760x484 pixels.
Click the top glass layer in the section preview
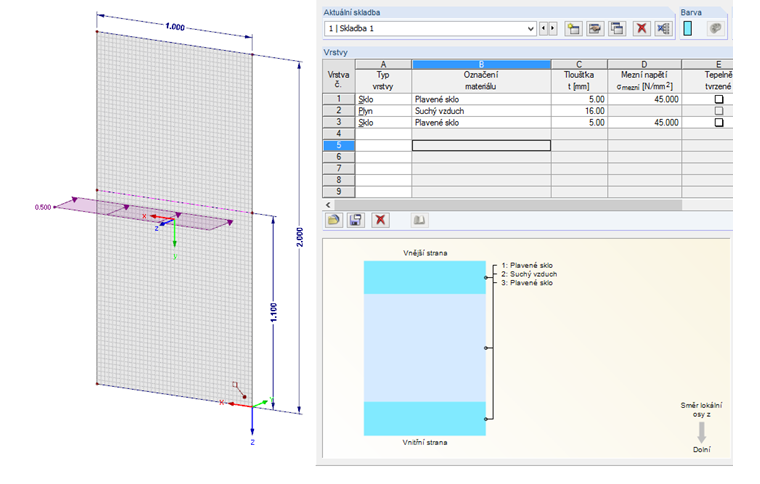425,278
